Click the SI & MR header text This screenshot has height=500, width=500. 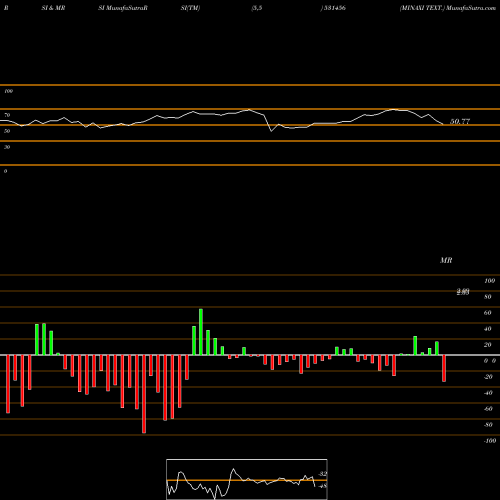pyautogui.click(x=53, y=8)
